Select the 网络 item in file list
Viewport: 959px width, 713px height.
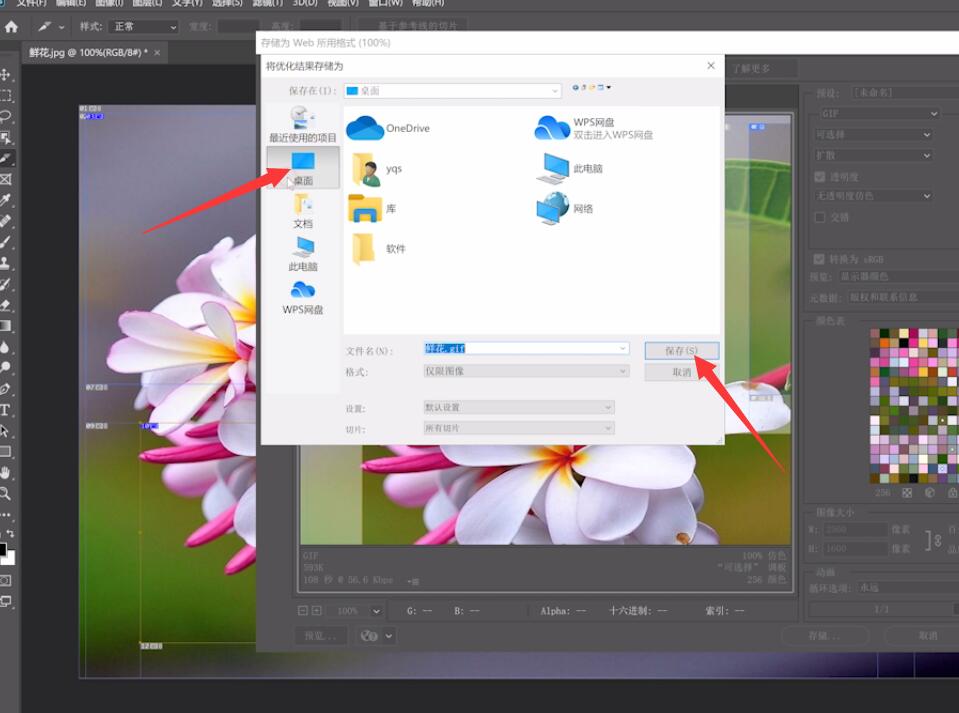(564, 209)
